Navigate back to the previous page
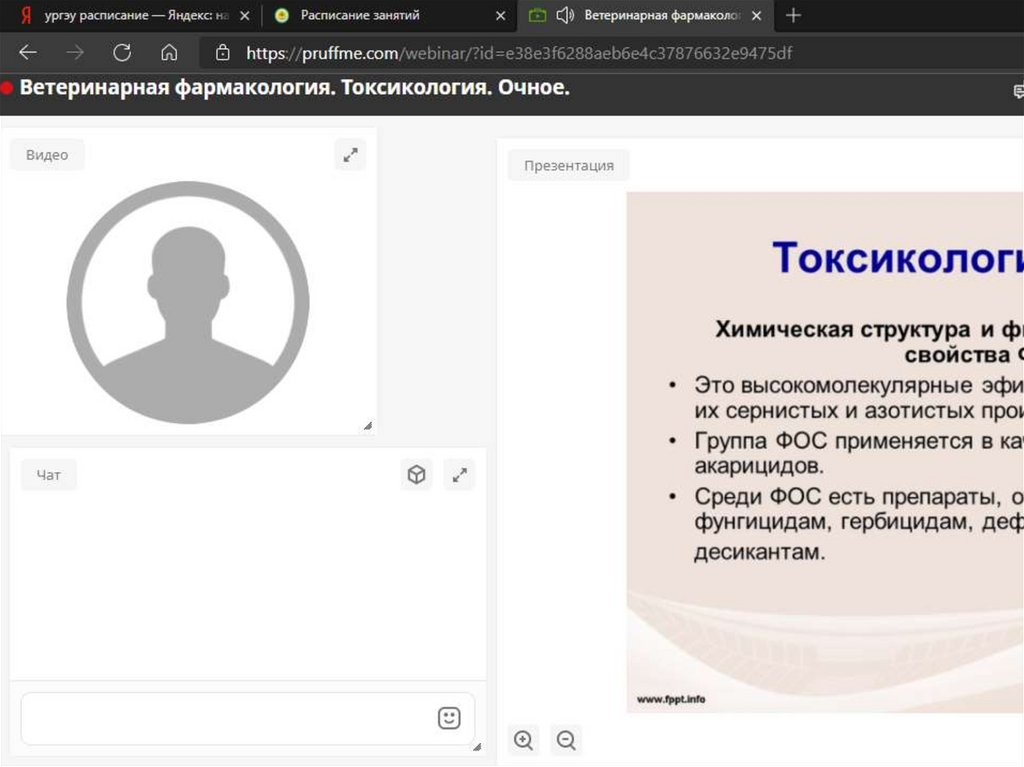The width and height of the screenshot is (1024, 767). [x=28, y=53]
